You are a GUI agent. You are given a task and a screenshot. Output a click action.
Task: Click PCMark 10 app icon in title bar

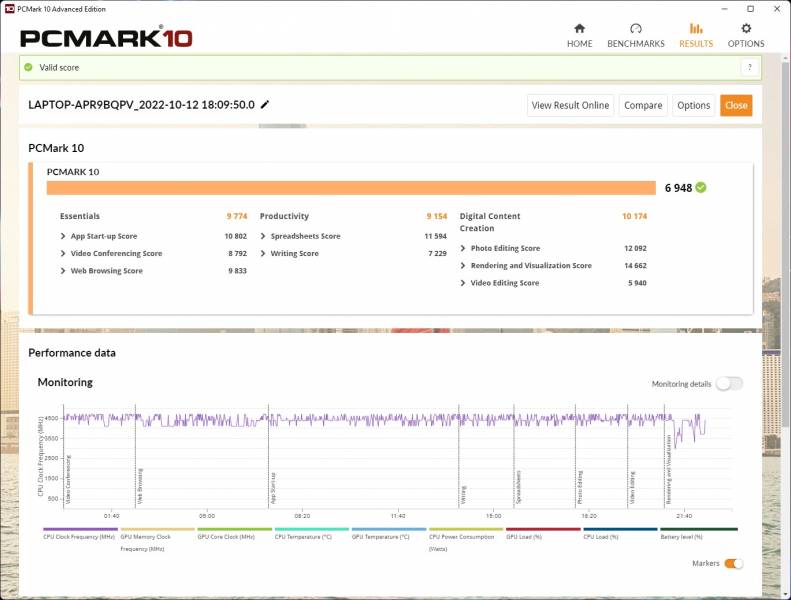click(x=9, y=9)
